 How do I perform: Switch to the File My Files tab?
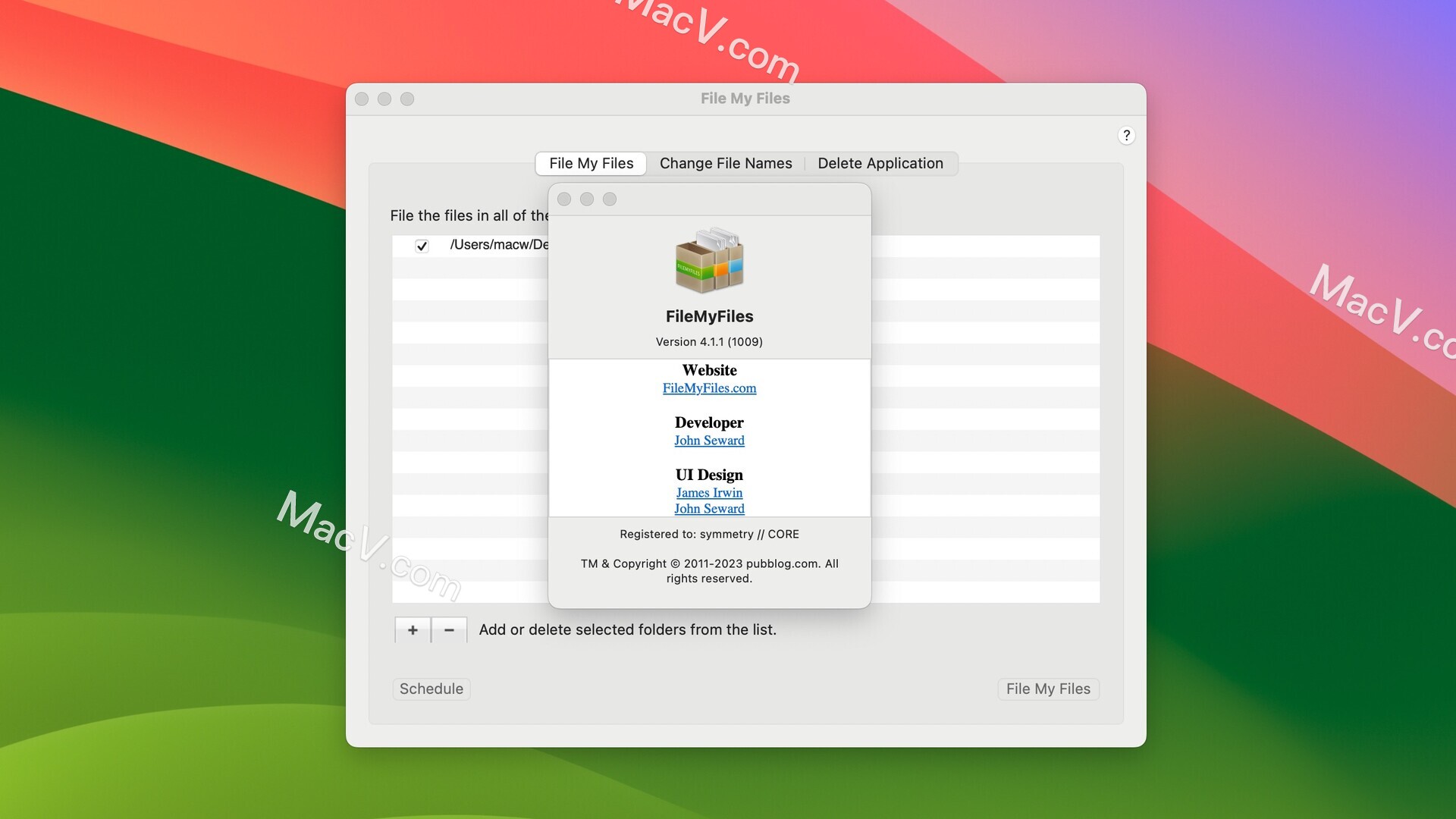point(591,163)
